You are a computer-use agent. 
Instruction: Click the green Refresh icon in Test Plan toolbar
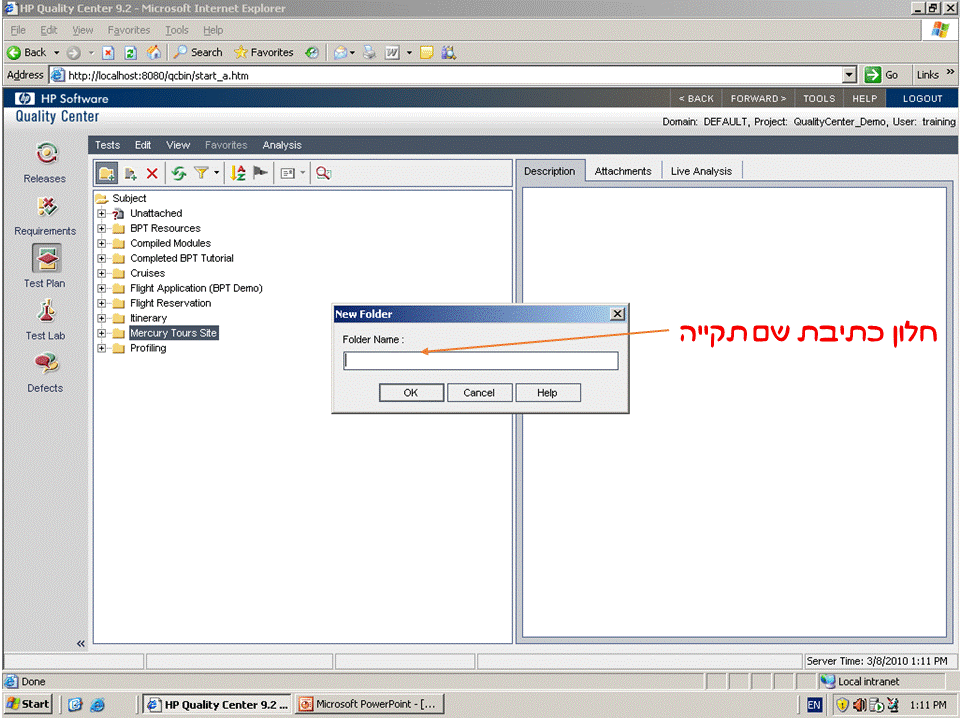click(x=179, y=174)
